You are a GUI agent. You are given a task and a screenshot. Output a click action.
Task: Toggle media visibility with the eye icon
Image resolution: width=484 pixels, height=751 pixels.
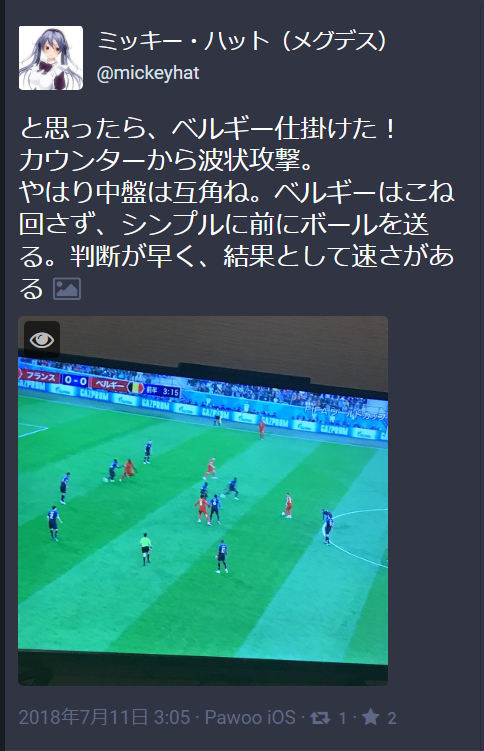pyautogui.click(x=42, y=340)
